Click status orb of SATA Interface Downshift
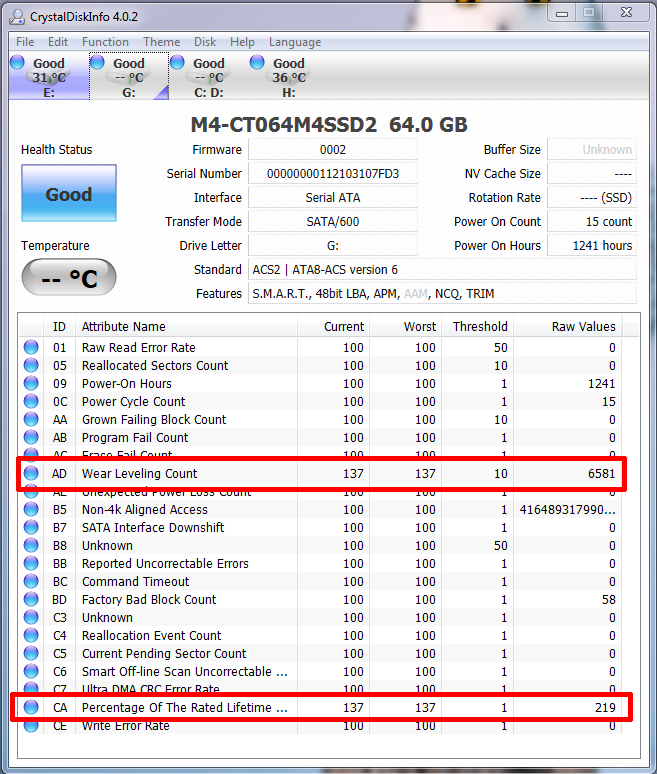The width and height of the screenshot is (657, 774). point(31,527)
